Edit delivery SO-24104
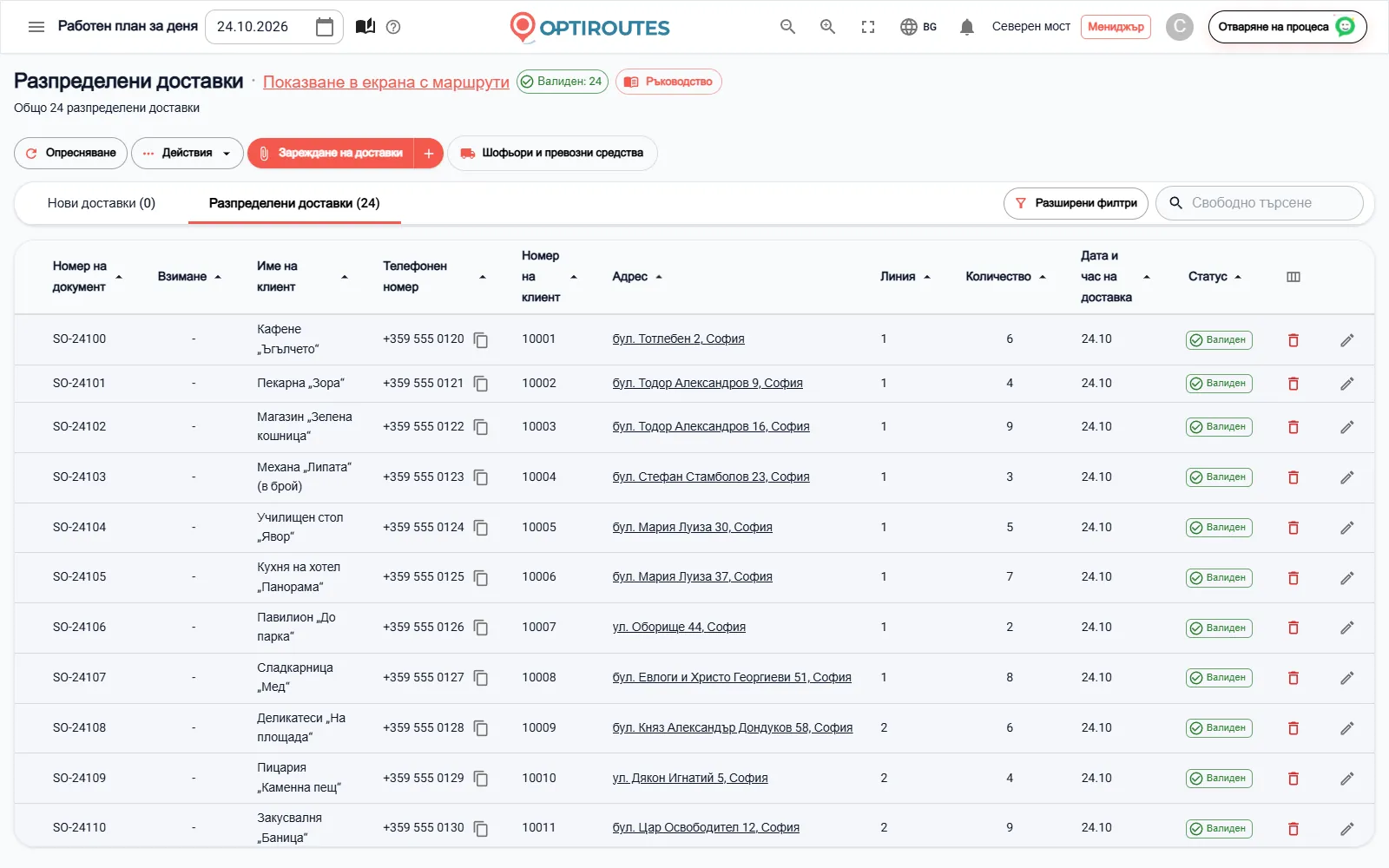 tap(1347, 528)
